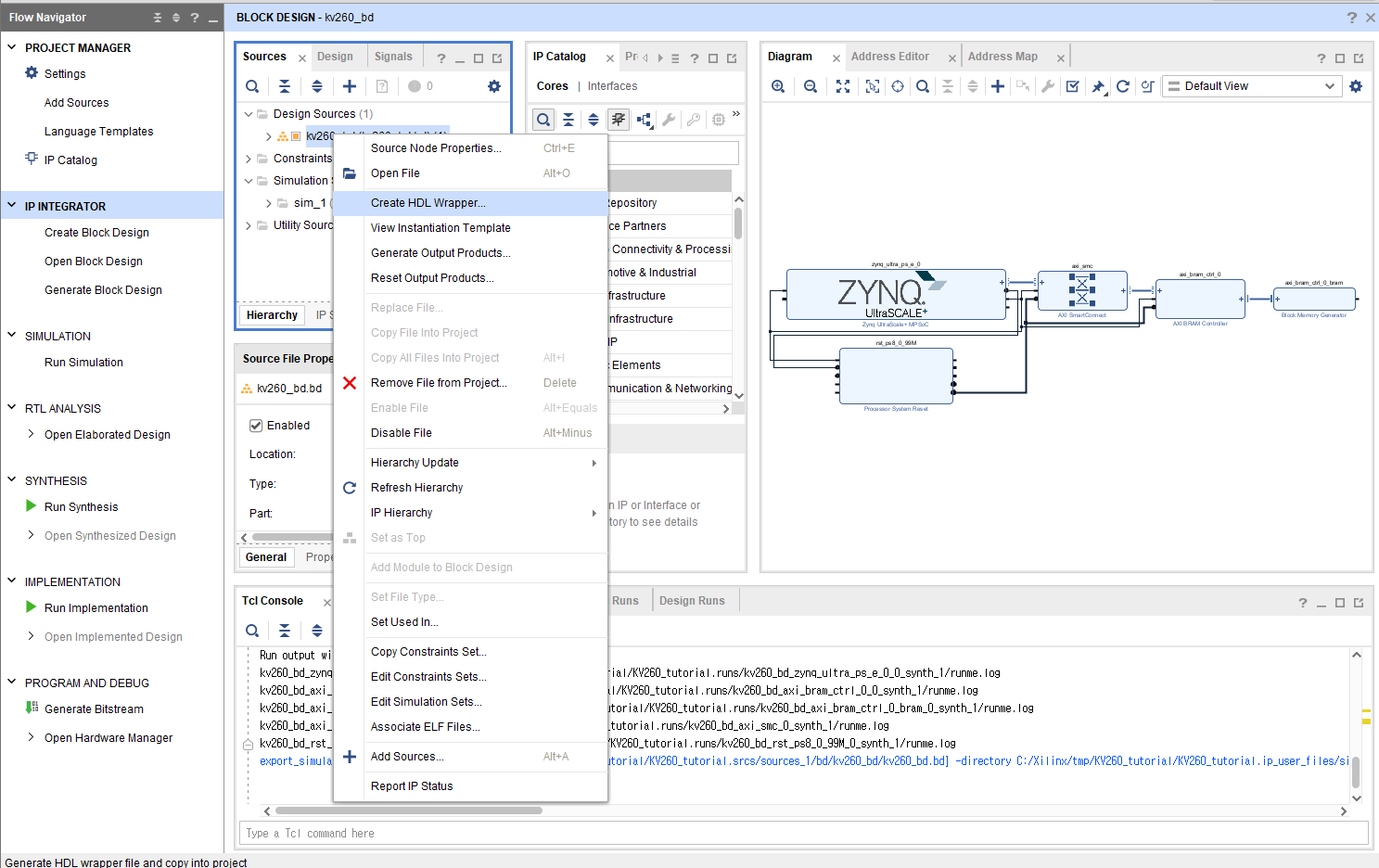Collapse PROJECT MANAGER section

tap(12, 47)
